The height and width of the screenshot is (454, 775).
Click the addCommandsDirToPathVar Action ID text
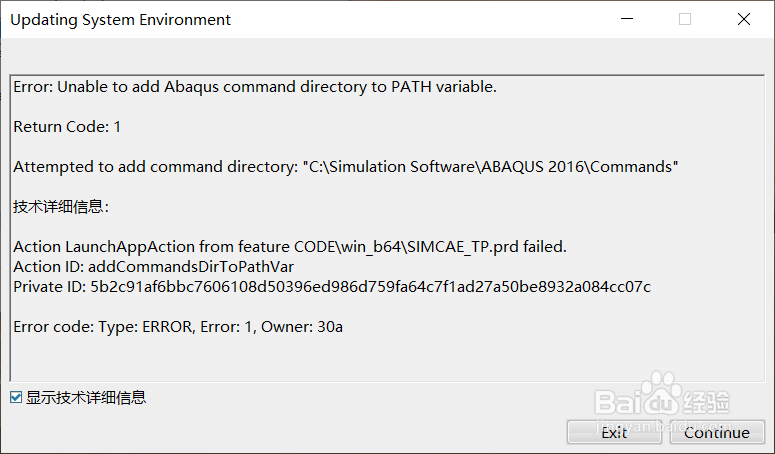point(191,267)
